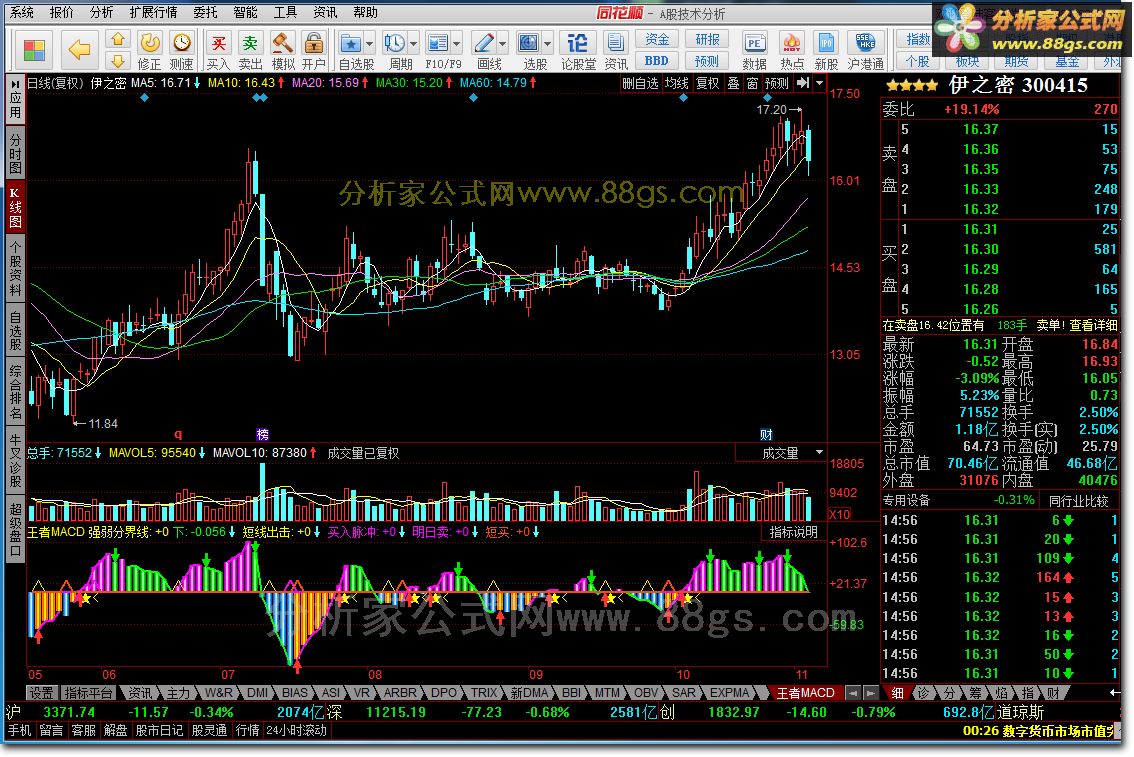Open the 选股 stock screener icon
1134x757 pixels.
(x=529, y=43)
